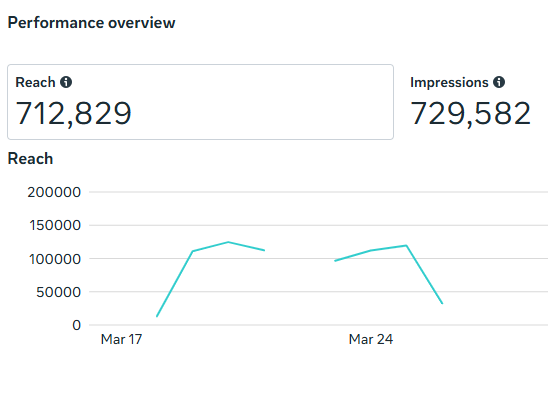This screenshot has width=548, height=407.
Task: Click the Performance overview heading
Action: 92,23
